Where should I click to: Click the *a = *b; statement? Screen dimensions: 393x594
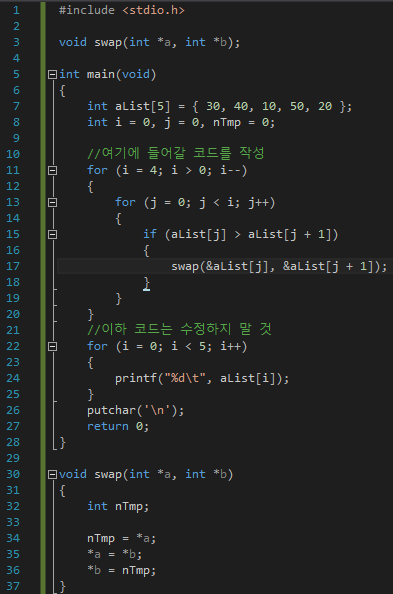(114, 554)
